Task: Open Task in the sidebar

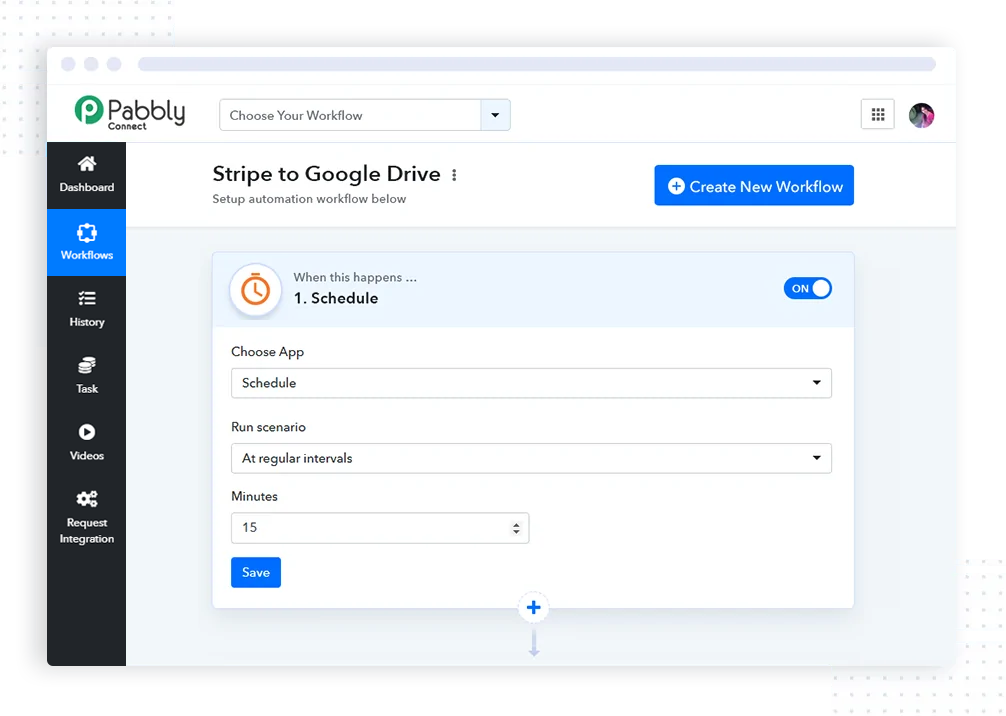Action: (87, 376)
